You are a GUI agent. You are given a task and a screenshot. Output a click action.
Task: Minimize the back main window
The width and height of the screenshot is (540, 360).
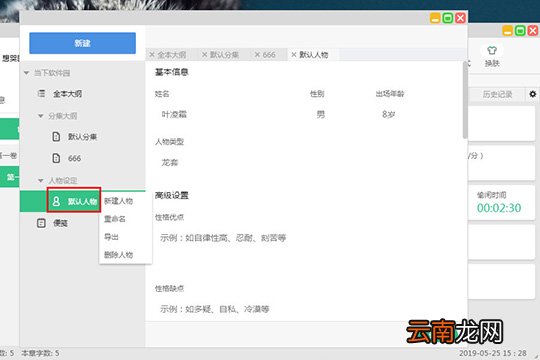pyautogui.click(x=508, y=31)
